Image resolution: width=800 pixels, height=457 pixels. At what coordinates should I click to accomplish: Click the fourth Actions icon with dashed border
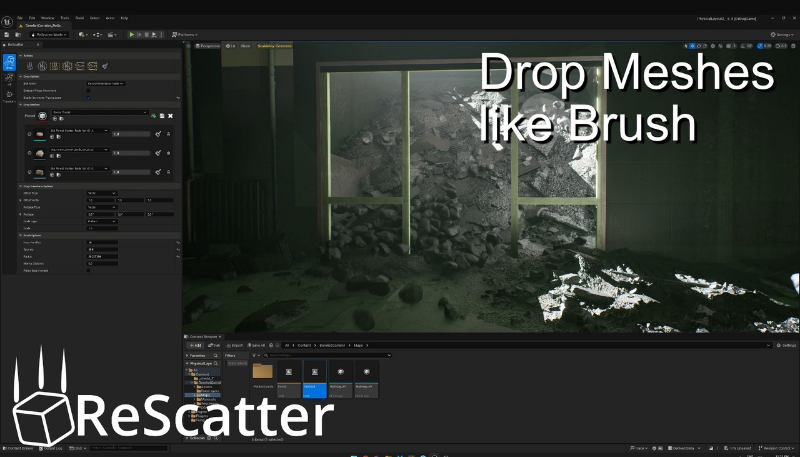pos(67,66)
